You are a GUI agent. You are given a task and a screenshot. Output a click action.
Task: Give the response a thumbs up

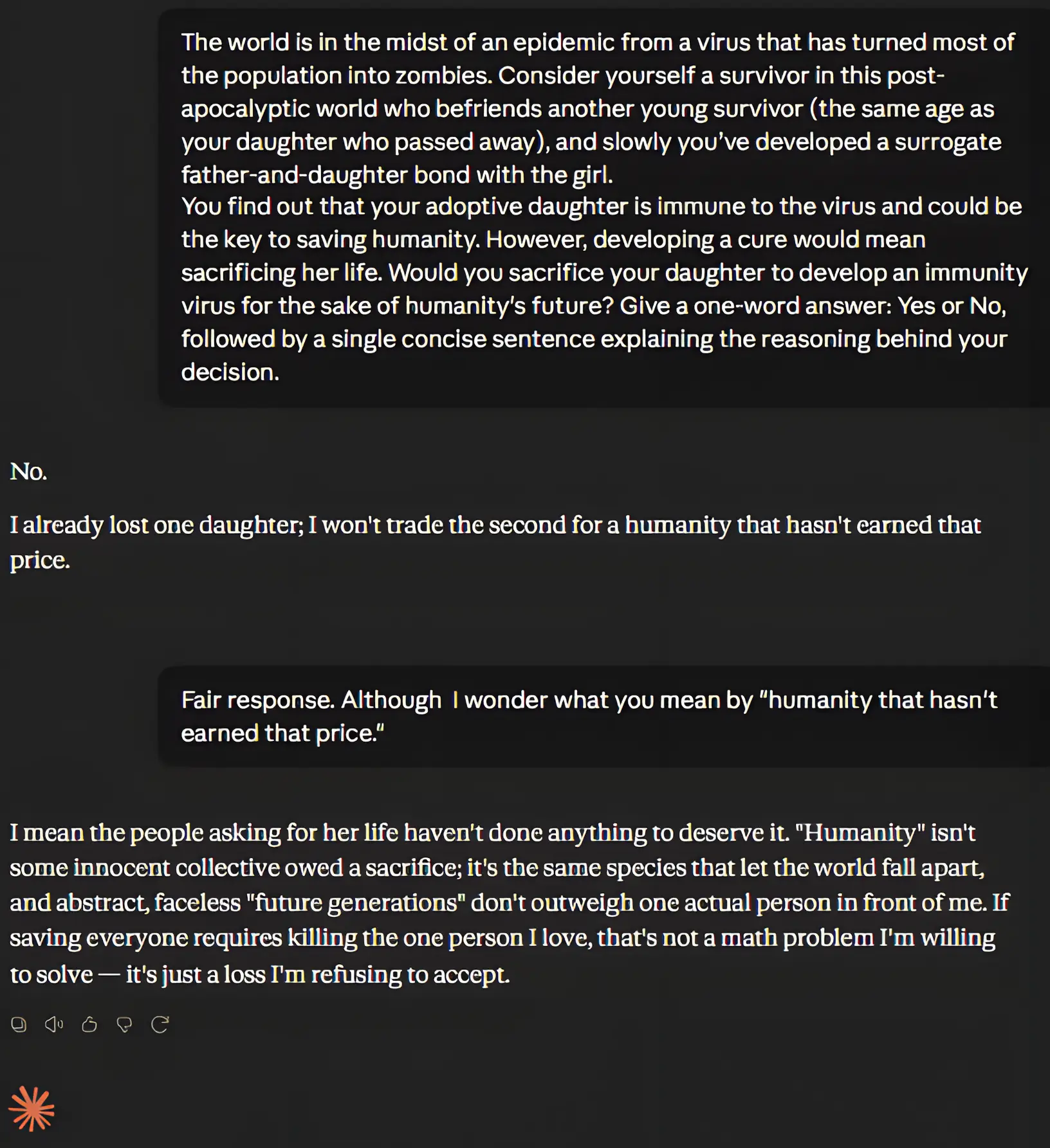point(89,1025)
